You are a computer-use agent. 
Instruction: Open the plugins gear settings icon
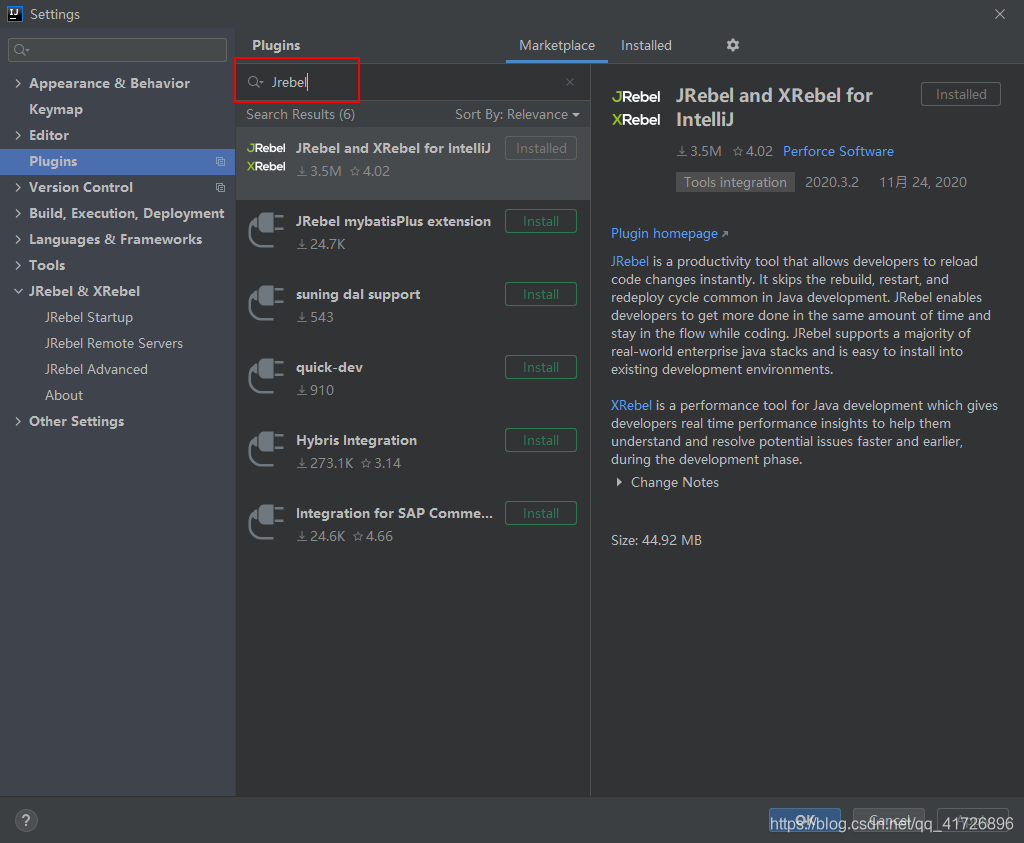[733, 45]
